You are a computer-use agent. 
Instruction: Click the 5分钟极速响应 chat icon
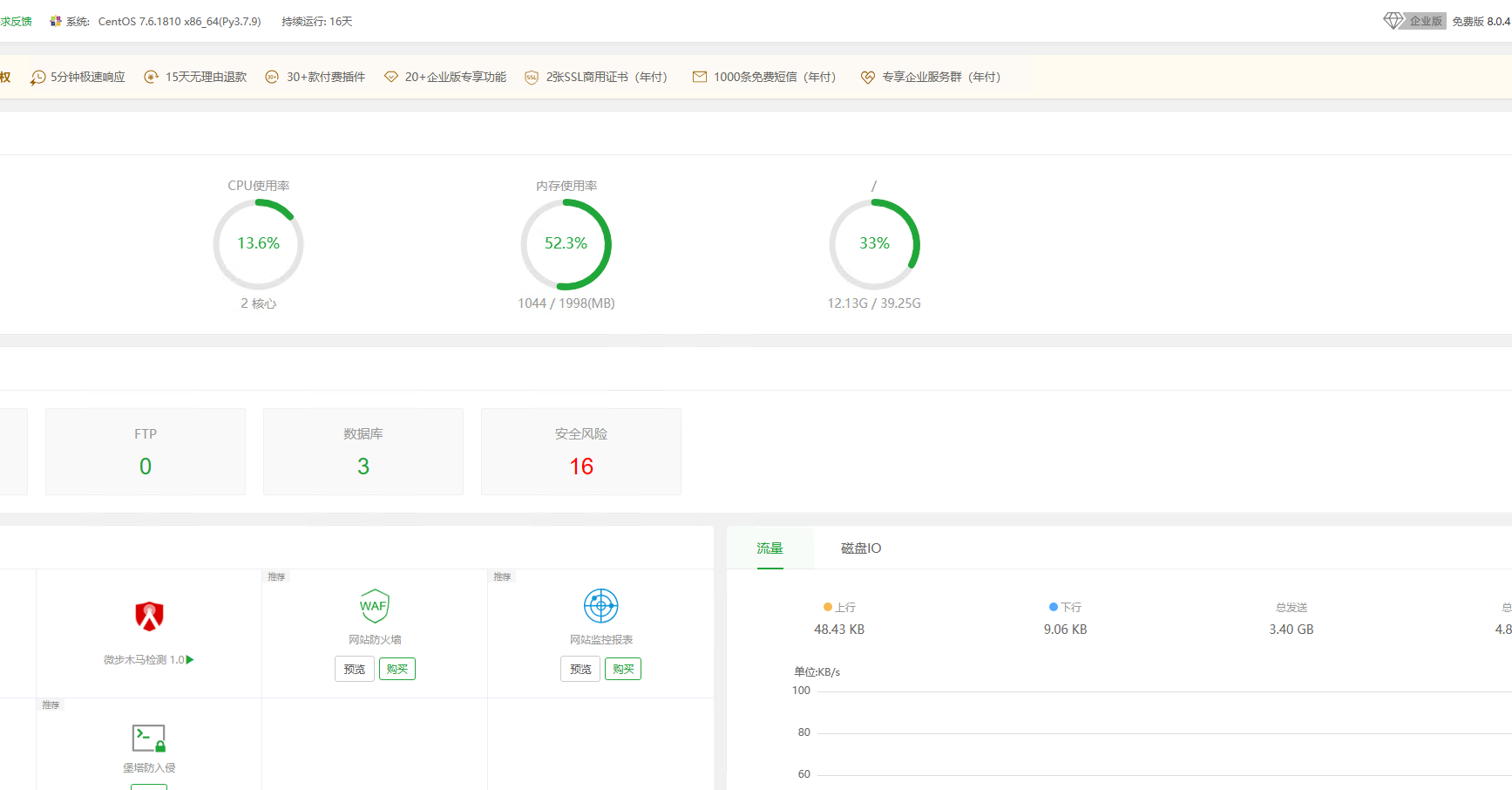37,78
